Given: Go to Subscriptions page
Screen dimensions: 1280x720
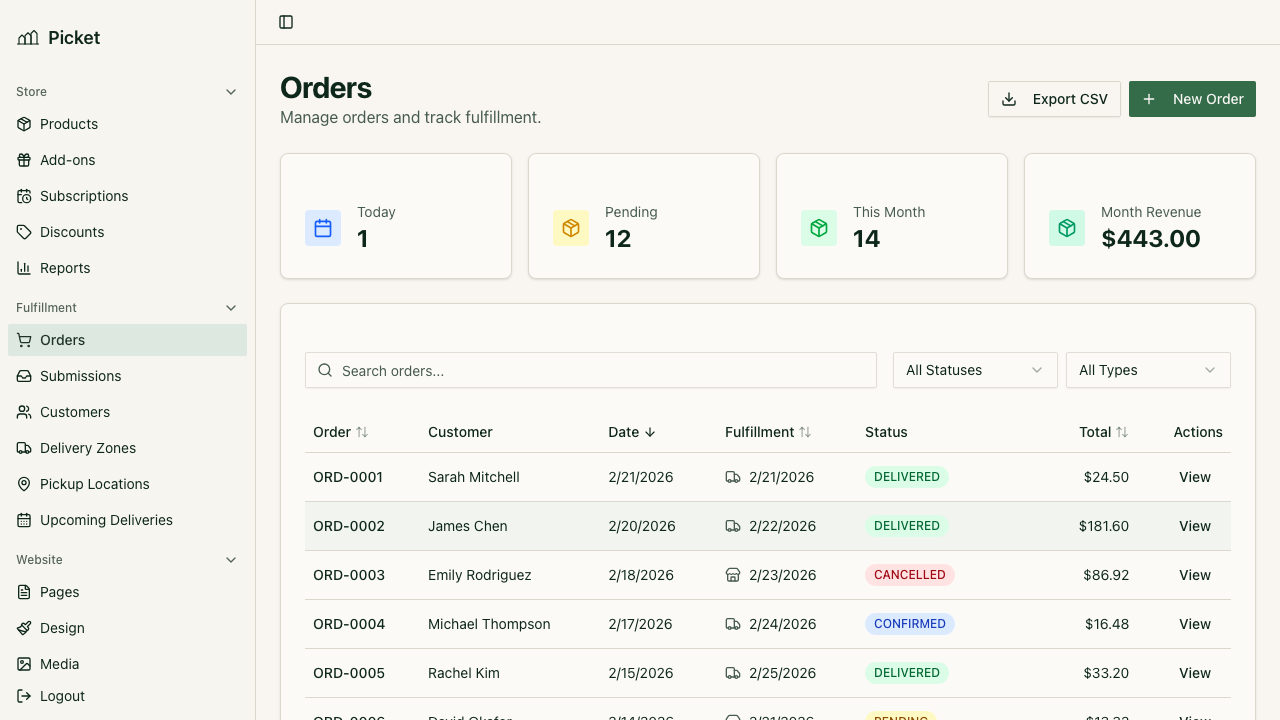Looking at the screenshot, I should (x=127, y=196).
